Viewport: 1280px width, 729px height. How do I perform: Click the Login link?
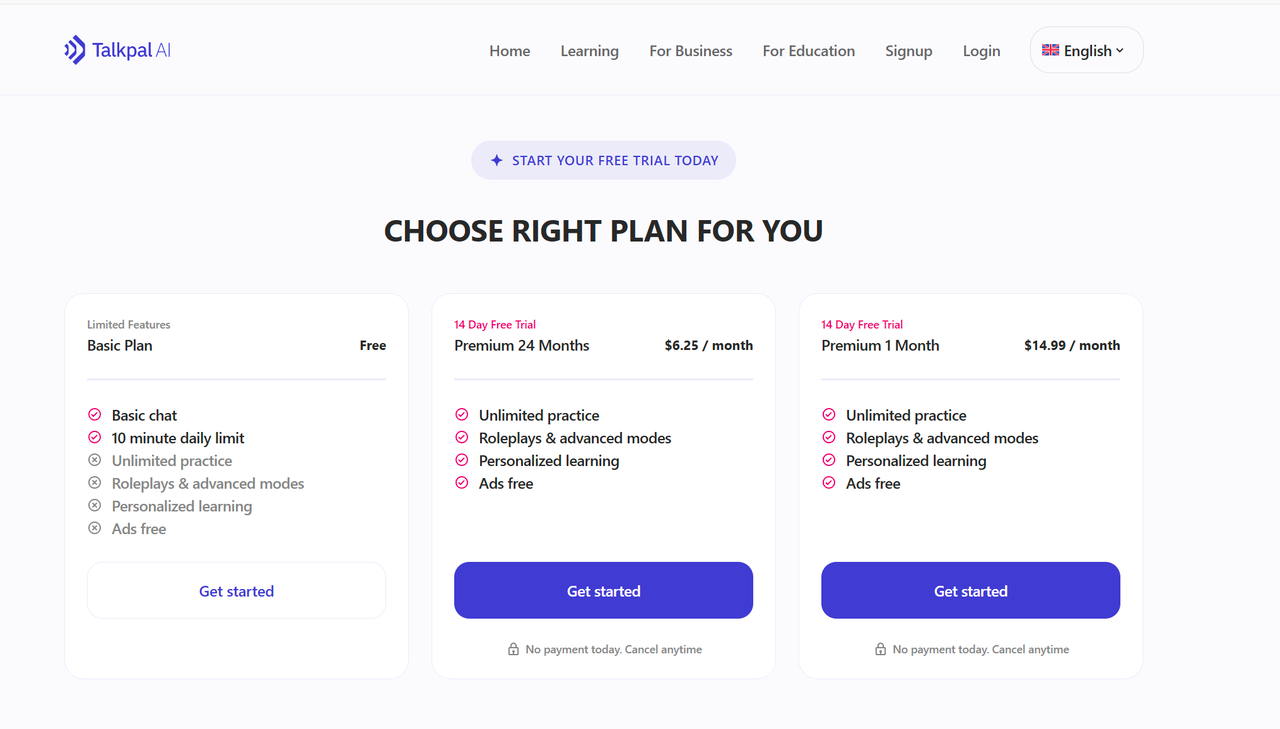981,51
